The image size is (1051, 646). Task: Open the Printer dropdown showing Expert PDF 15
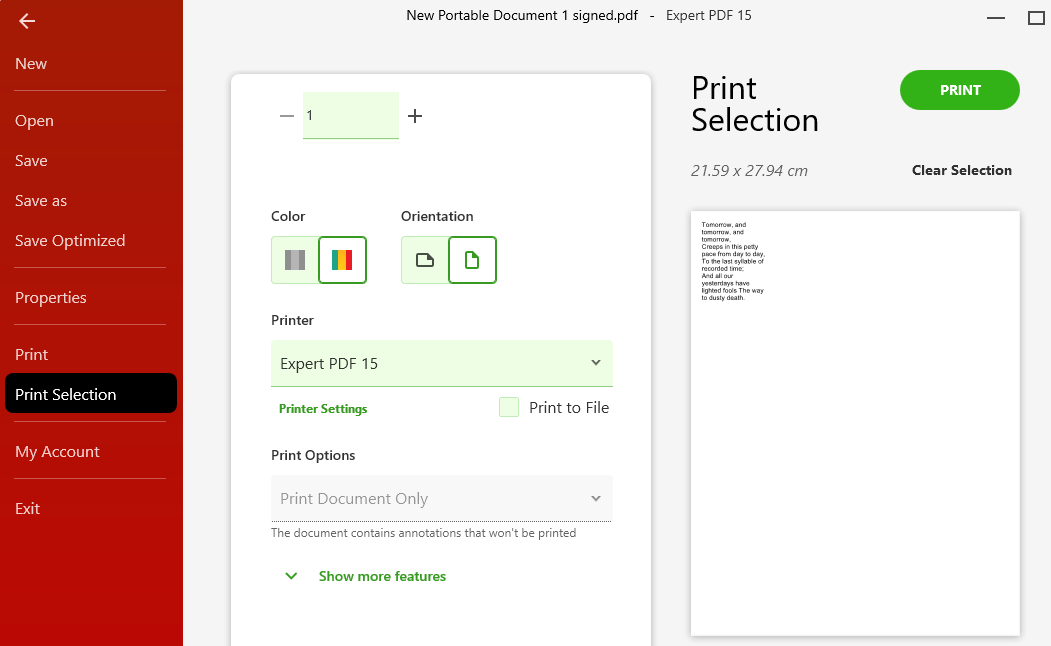click(x=442, y=363)
